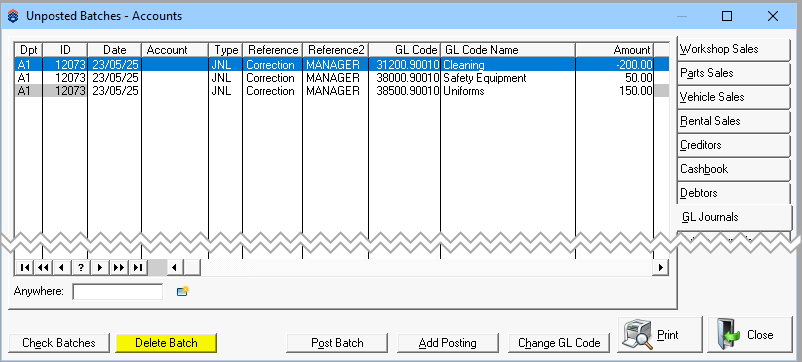Click GL code 38500.90010
Image resolution: width=802 pixels, height=362 pixels.
pos(405,91)
